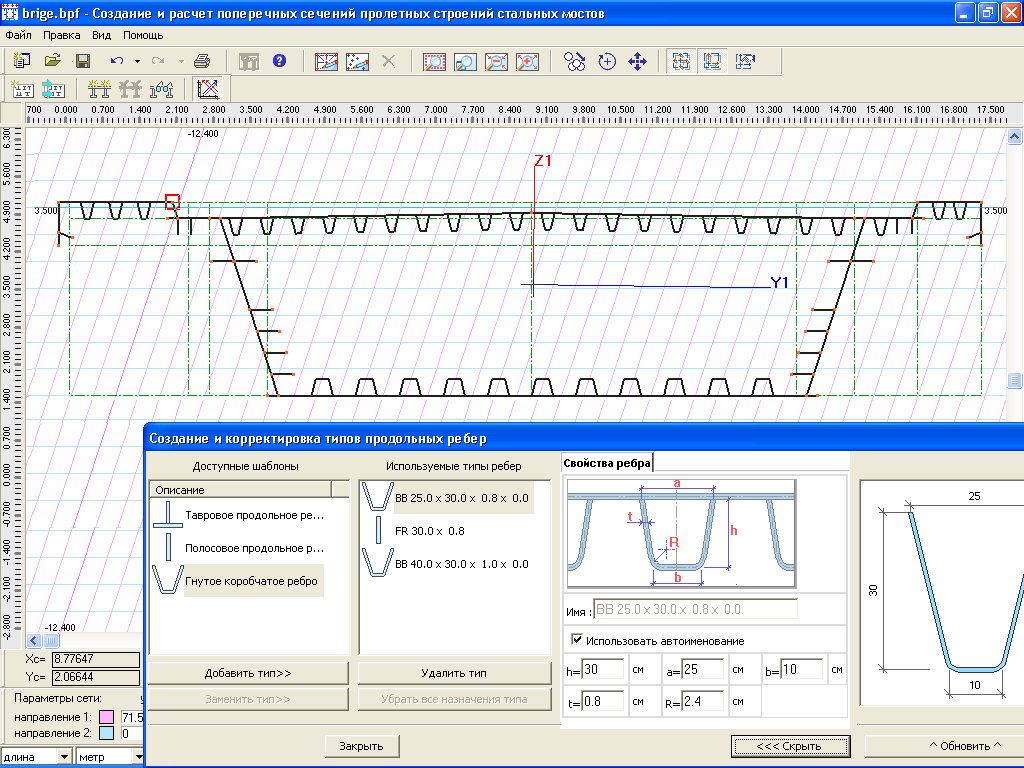Click the graph axes icon in second toolbar

[208, 88]
